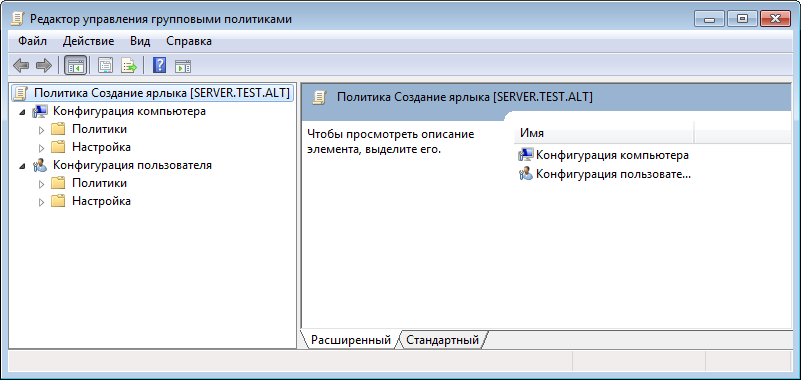
Task: Click the window title bar app icon
Action: click(x=17, y=19)
